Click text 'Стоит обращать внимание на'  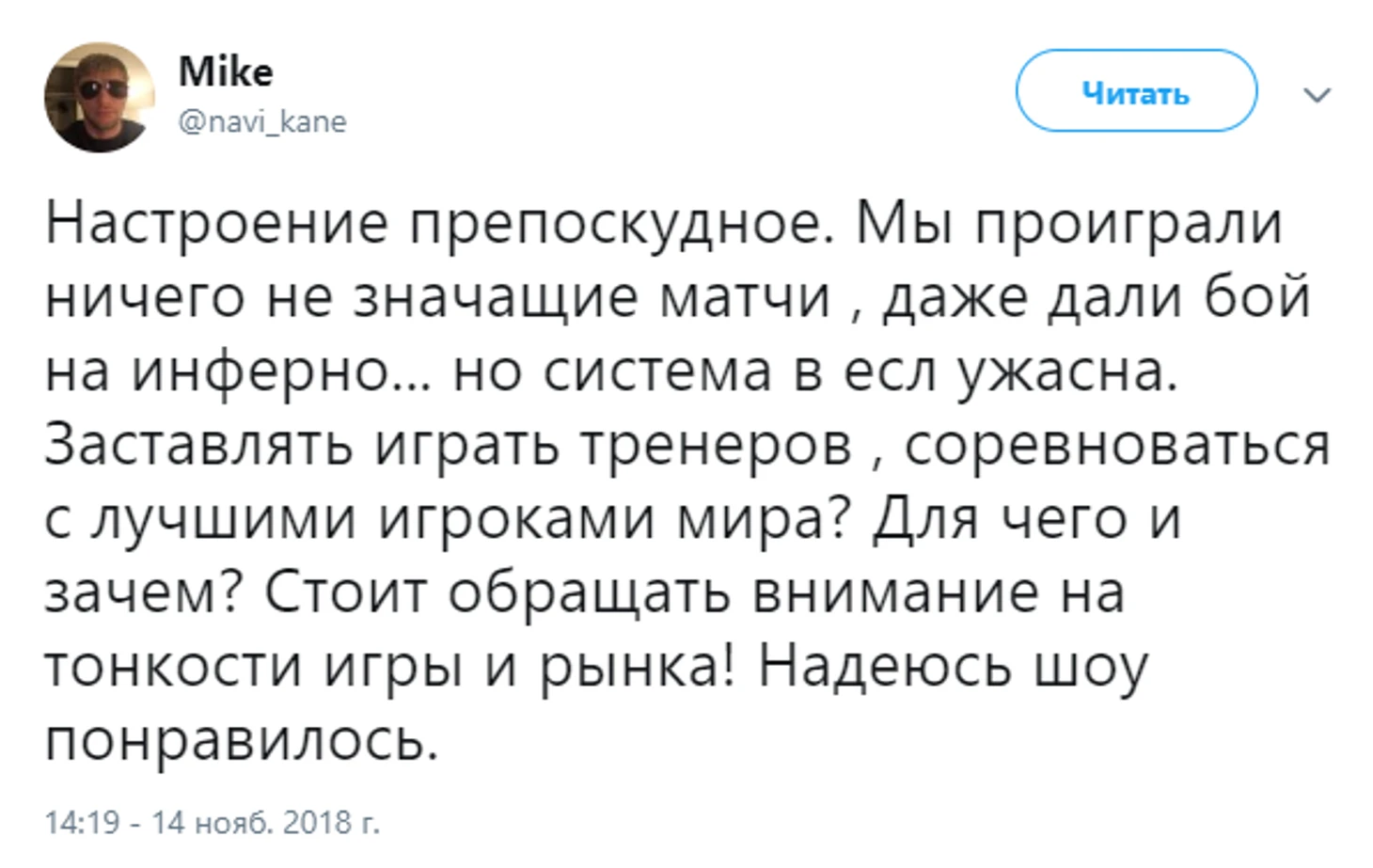tap(693, 592)
